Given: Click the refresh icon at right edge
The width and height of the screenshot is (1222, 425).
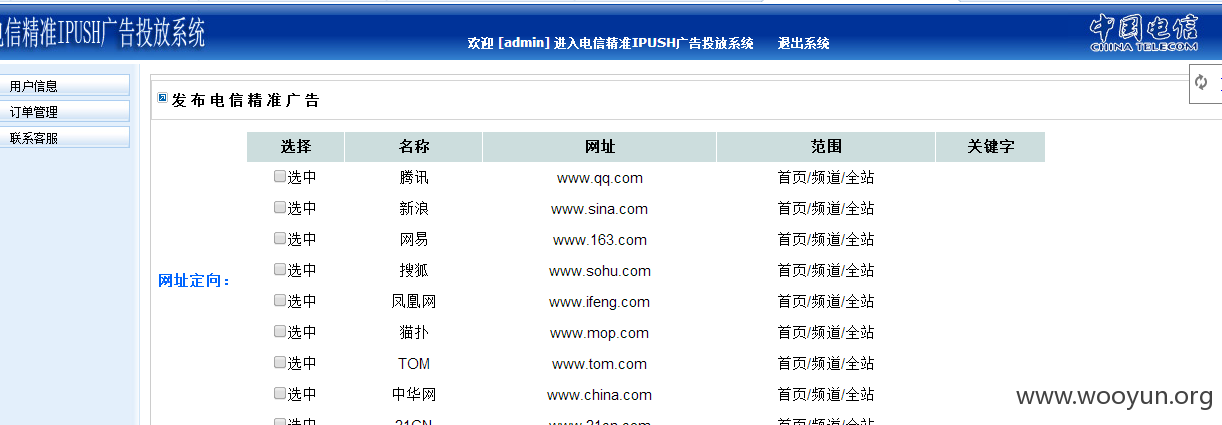Looking at the screenshot, I should 1201,82.
